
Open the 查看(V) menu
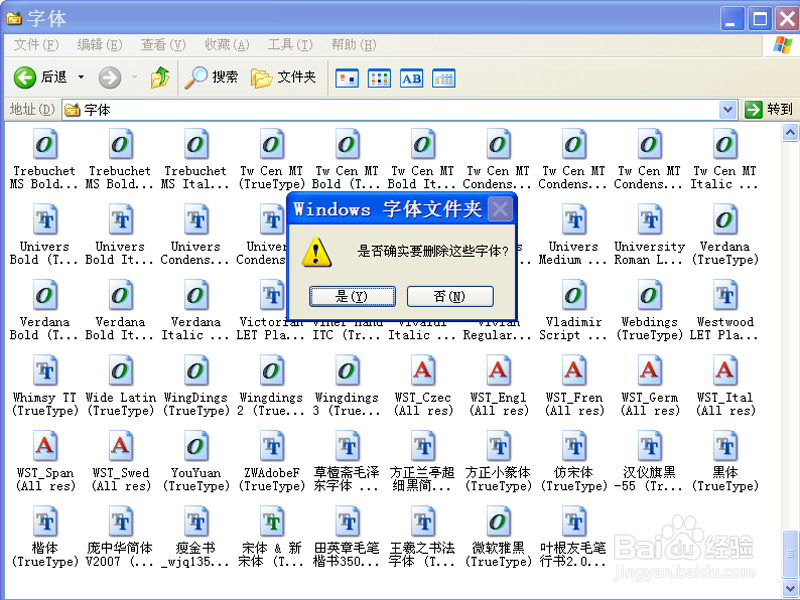(163, 45)
